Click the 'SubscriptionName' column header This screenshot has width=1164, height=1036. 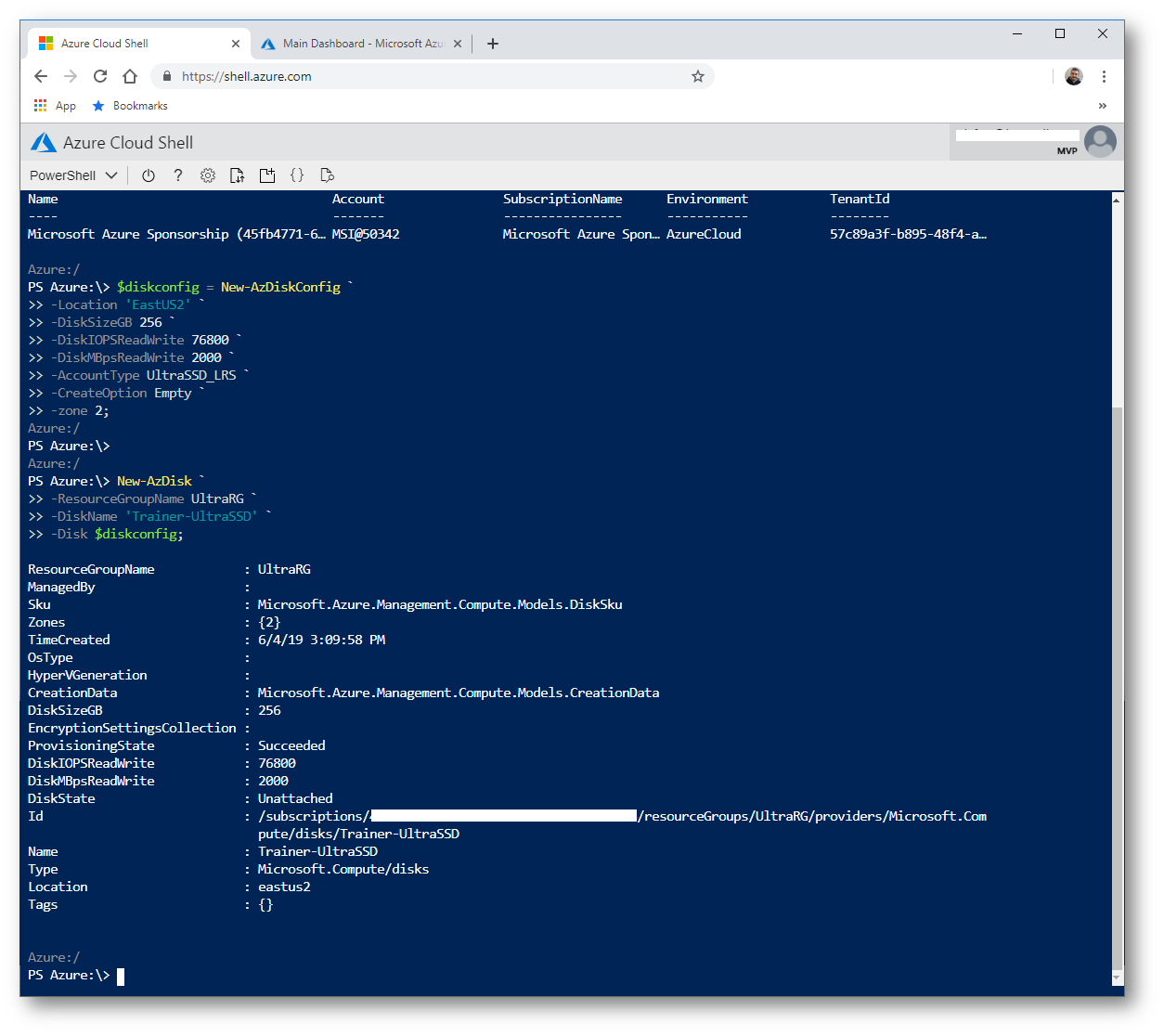point(563,199)
